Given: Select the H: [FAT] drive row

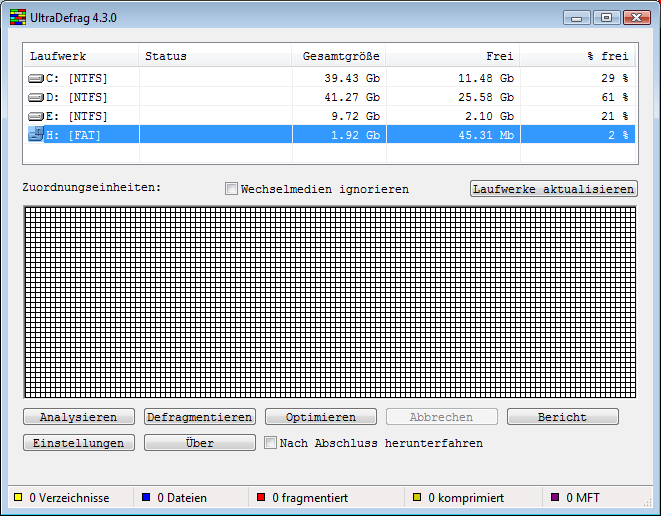Looking at the screenshot, I should tap(330, 134).
